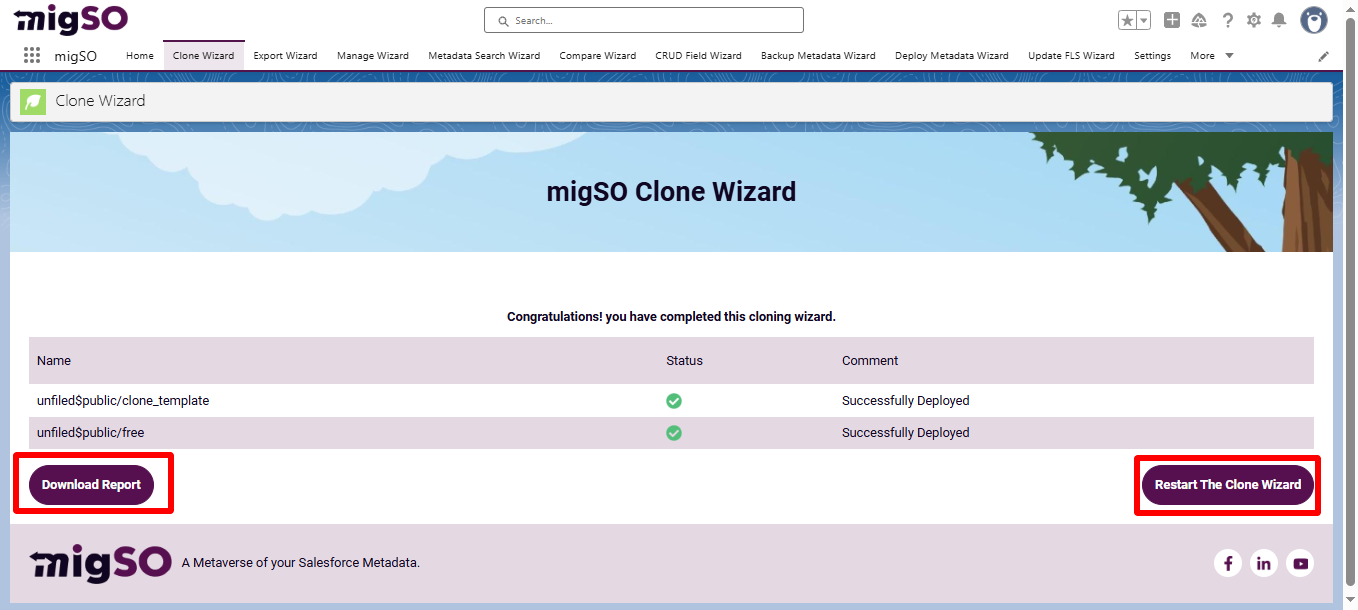Open the Salesforce Trailhead guidance icon
This screenshot has height=610, width=1358.
pos(1199,20)
